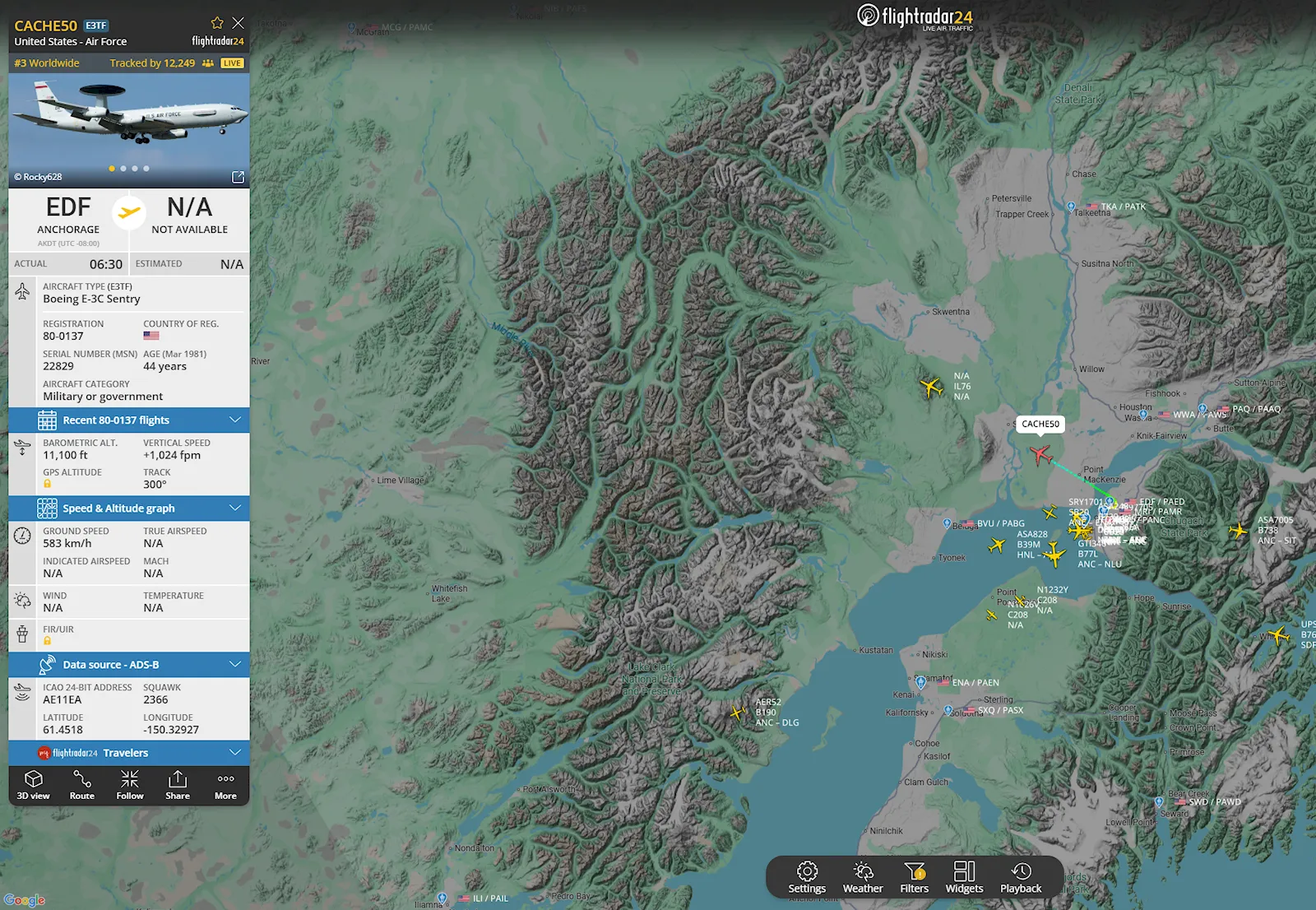Screen dimensions: 1316x910
Task: Add CACHE50 to favorites with star icon
Action: tap(217, 23)
